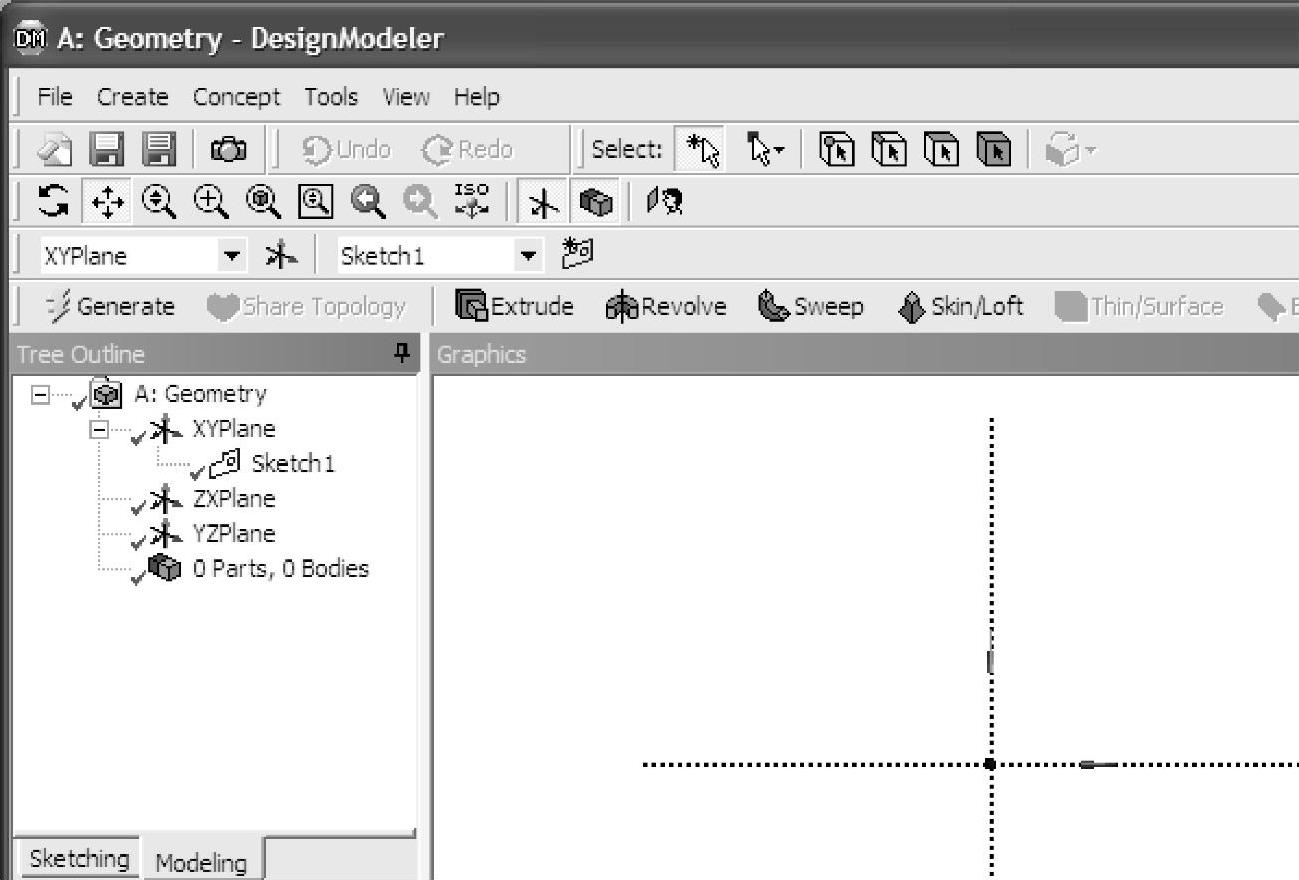Image resolution: width=1299 pixels, height=880 pixels.
Task: Switch to the Sketching tab
Action: pos(79,858)
